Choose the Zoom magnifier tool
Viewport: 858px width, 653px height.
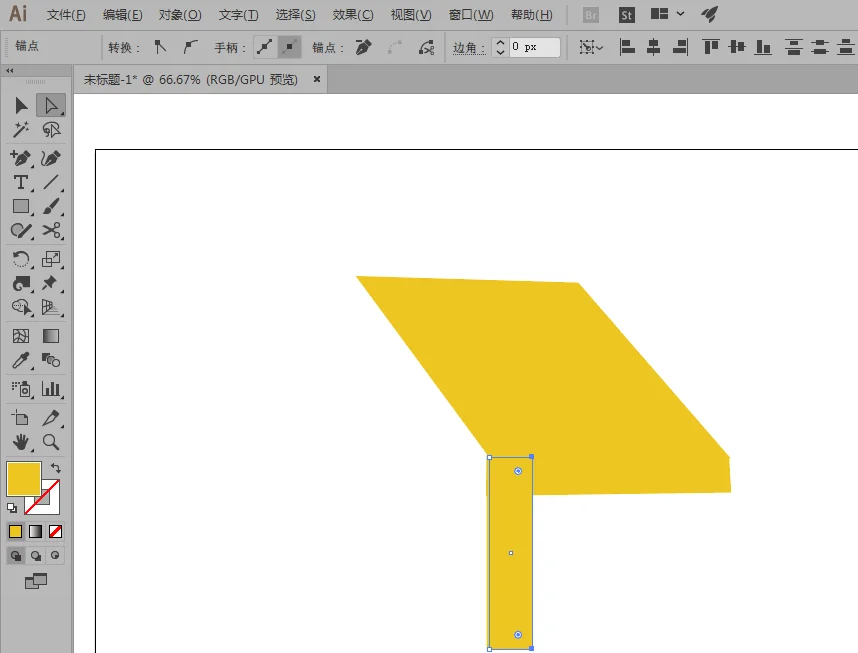(x=51, y=442)
